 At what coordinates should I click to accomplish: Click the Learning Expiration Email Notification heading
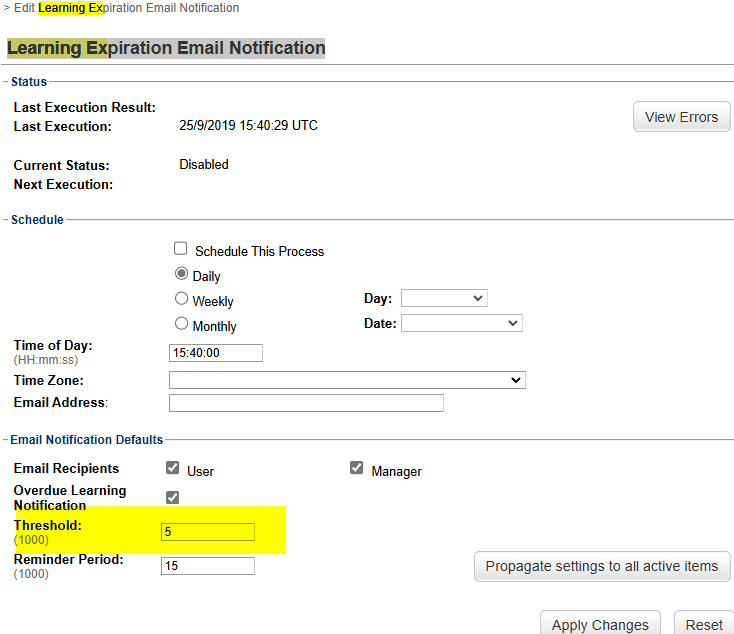pos(166,48)
